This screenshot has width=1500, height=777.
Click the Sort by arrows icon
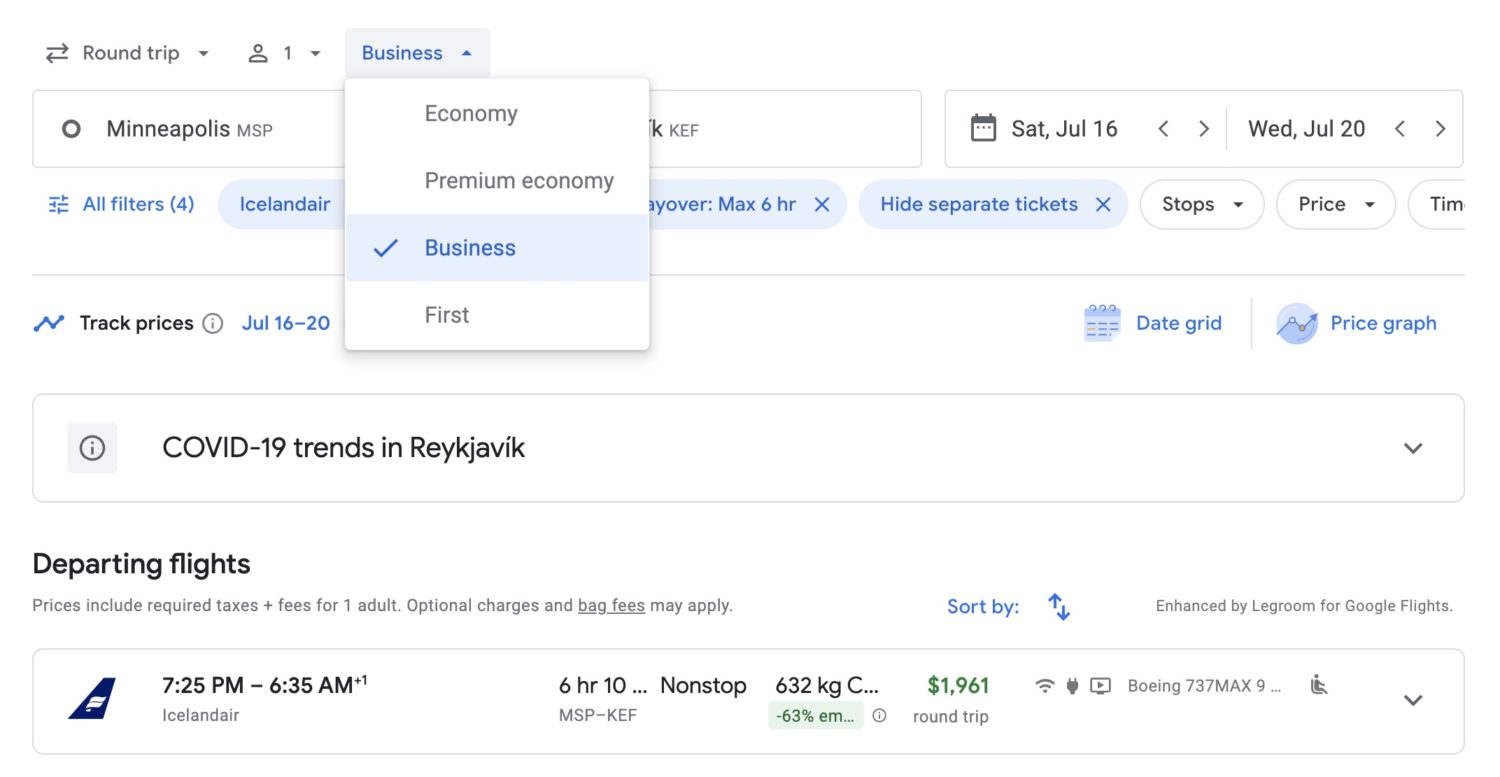pos(1059,606)
